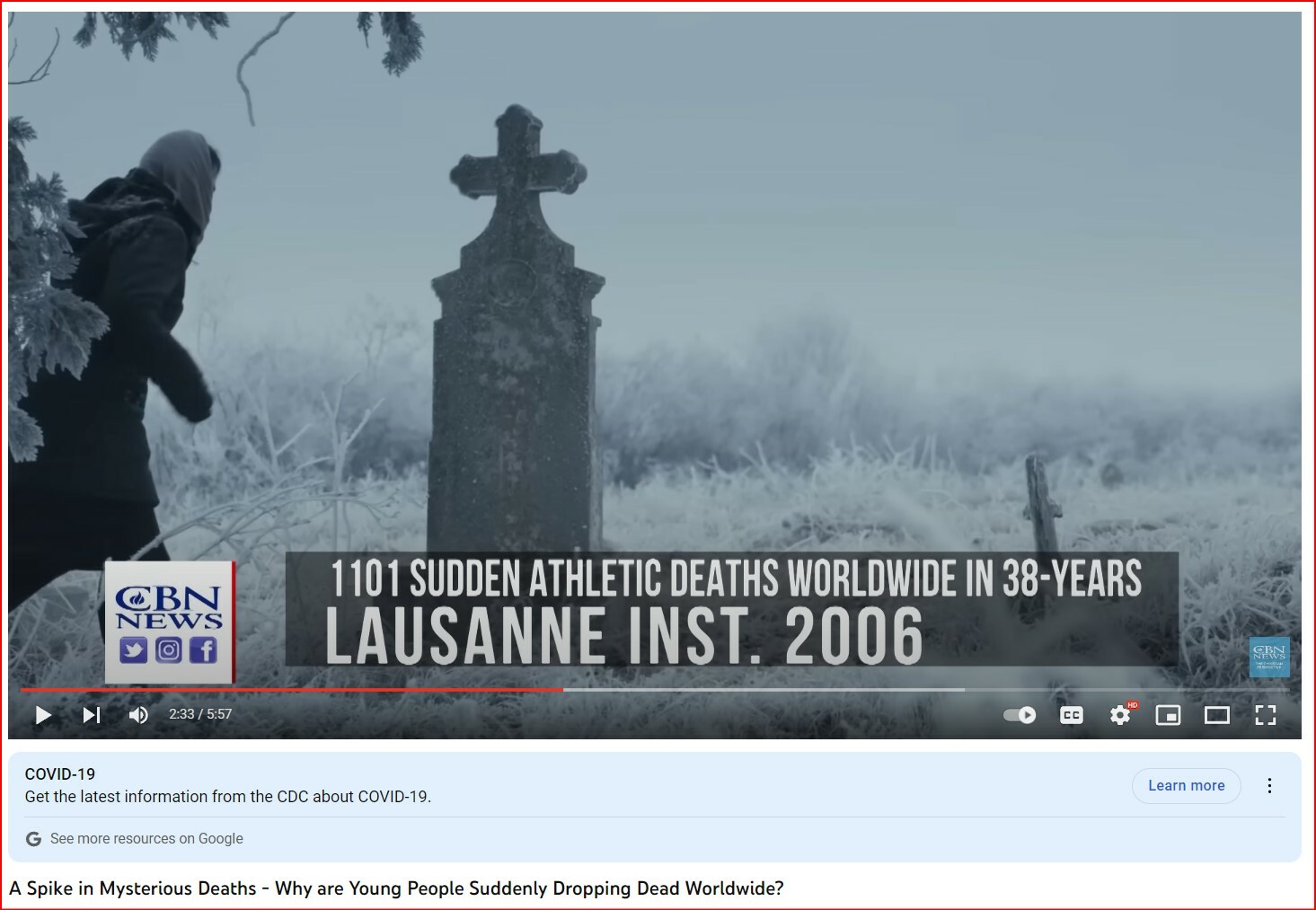Click the CBN News channel watermark
The width and height of the screenshot is (1316, 910).
pyautogui.click(x=1269, y=657)
